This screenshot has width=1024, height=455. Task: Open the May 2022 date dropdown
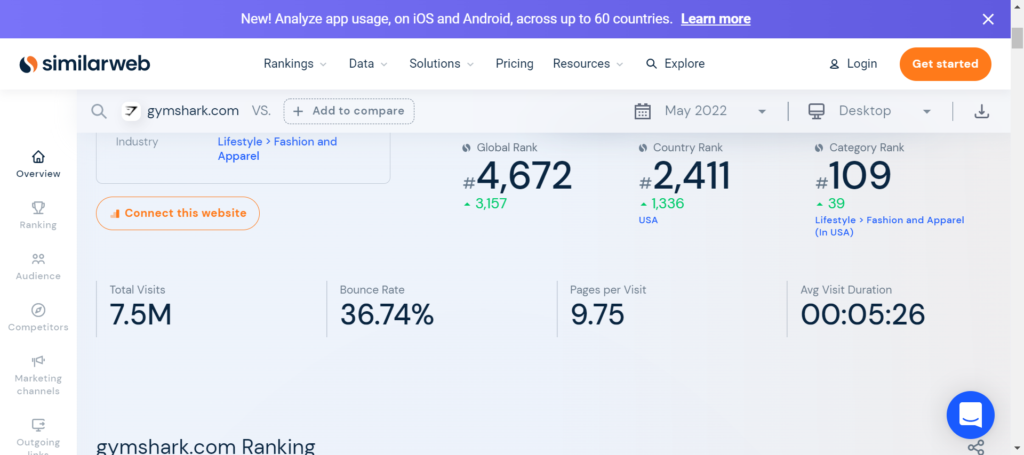click(715, 111)
